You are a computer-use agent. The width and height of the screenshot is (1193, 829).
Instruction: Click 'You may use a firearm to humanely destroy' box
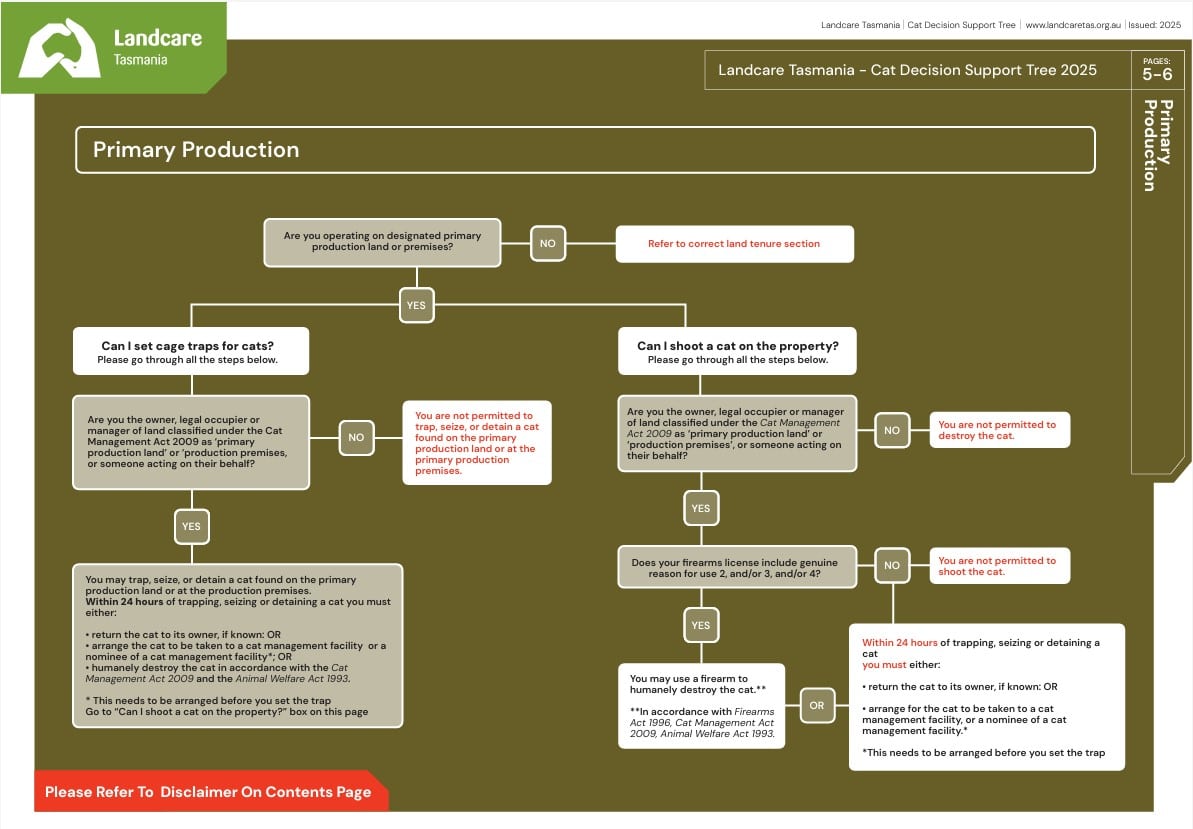point(701,706)
